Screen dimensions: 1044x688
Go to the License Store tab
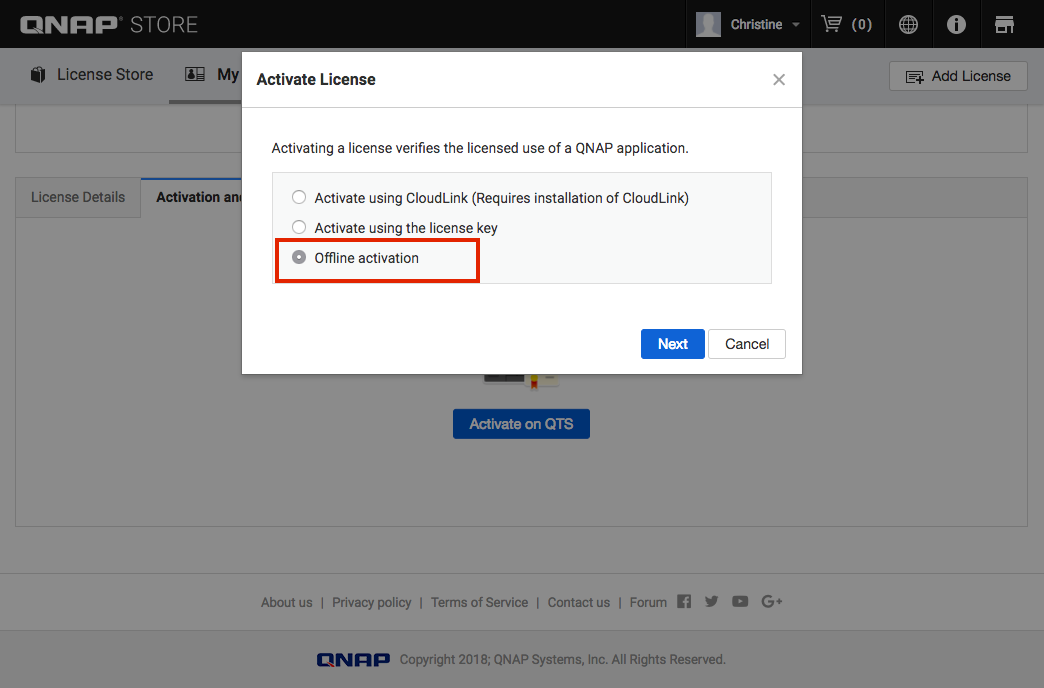tap(92, 75)
